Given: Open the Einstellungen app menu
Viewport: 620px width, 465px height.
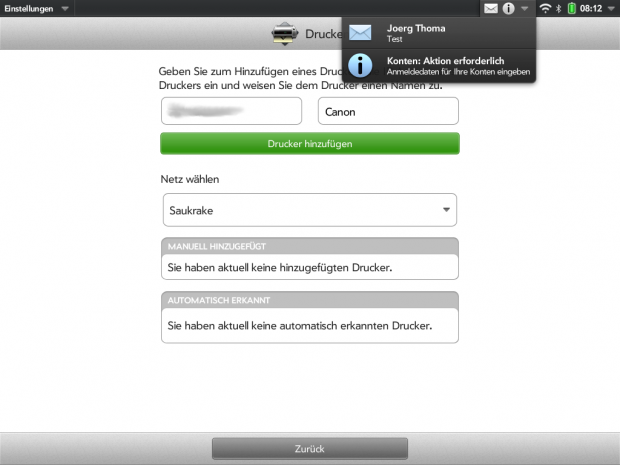Looking at the screenshot, I should (x=35, y=8).
